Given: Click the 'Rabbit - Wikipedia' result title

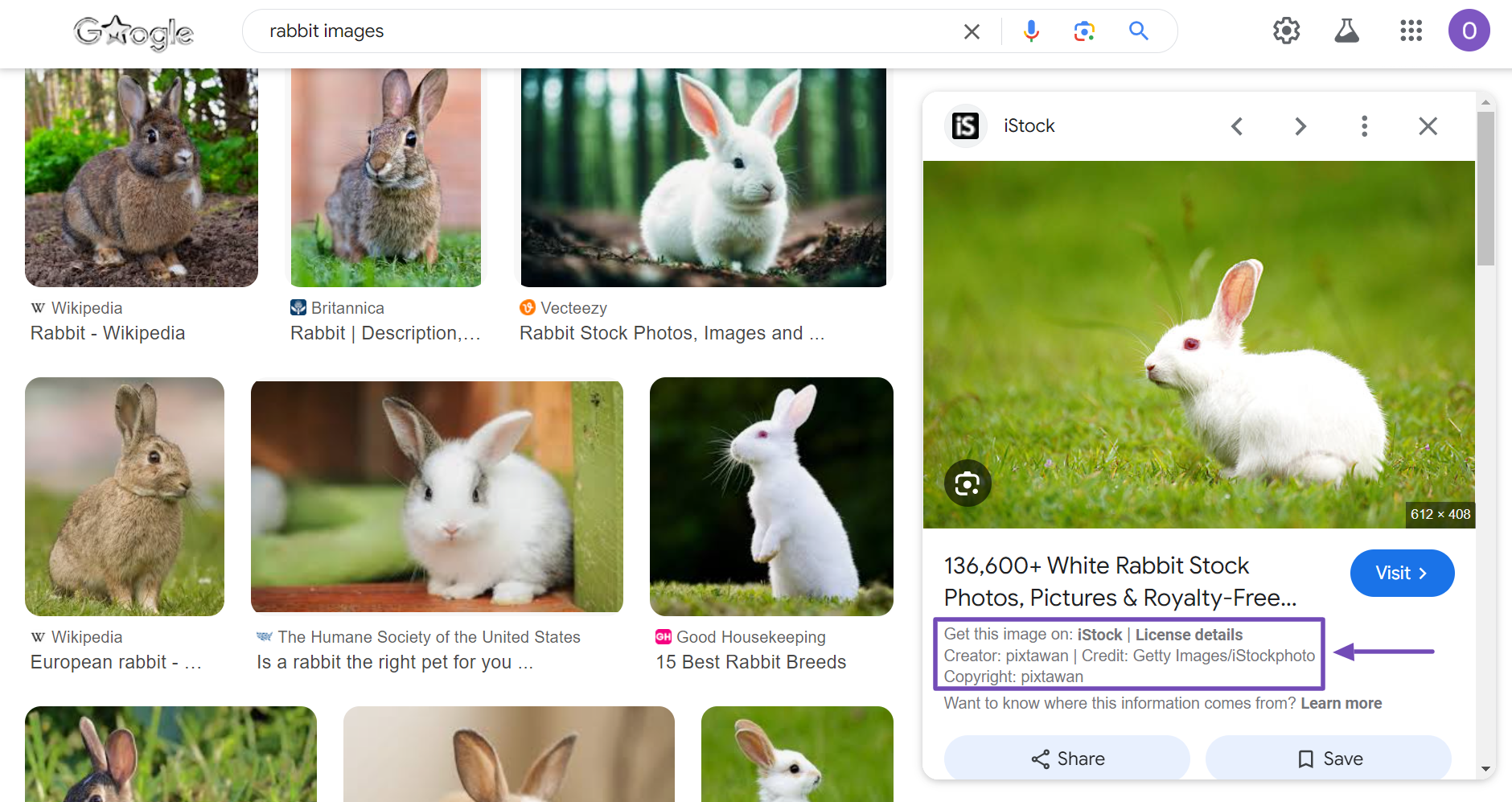Looking at the screenshot, I should [108, 333].
